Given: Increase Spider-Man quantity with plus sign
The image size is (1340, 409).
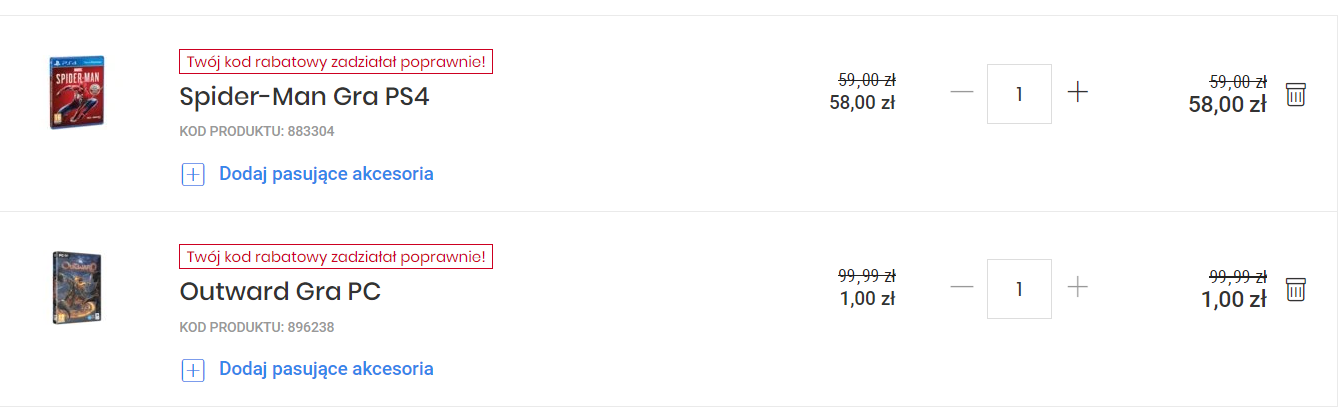Looking at the screenshot, I should [1077, 92].
